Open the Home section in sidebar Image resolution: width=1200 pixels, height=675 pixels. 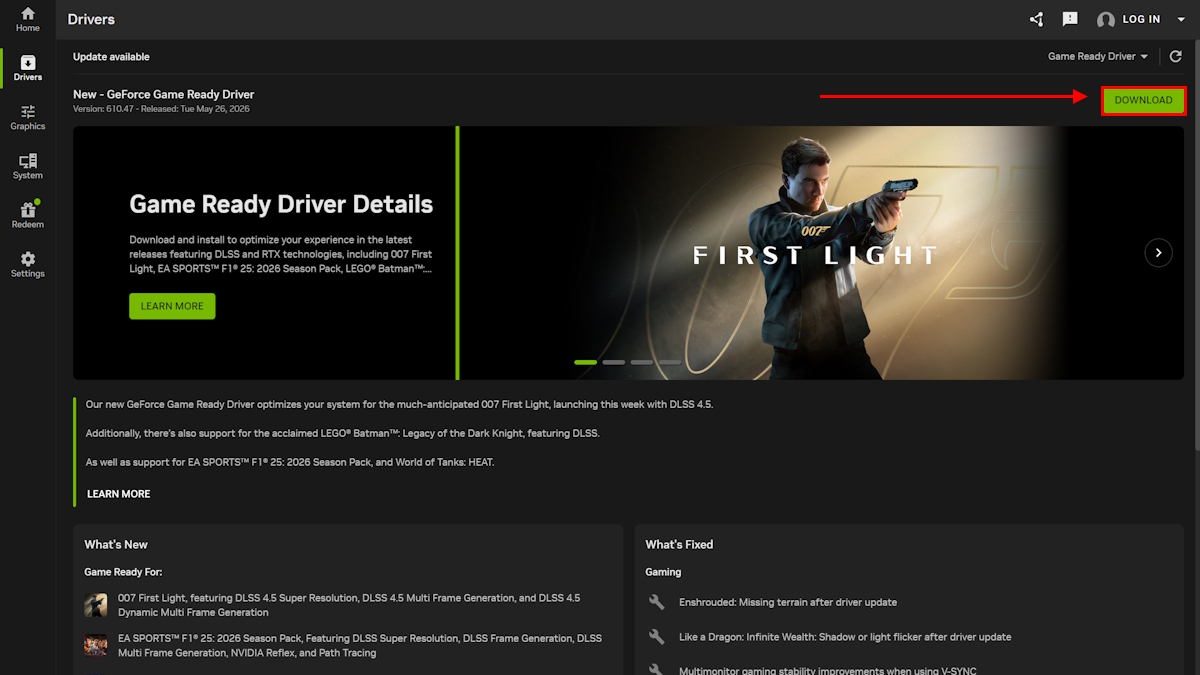point(28,19)
